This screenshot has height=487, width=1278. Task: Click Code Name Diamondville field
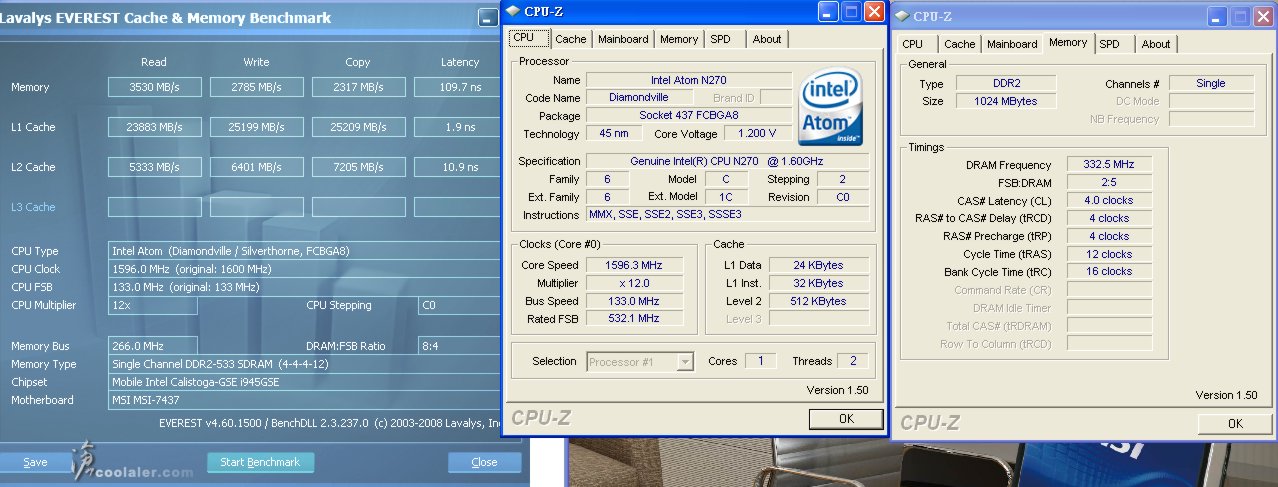pyautogui.click(x=639, y=97)
